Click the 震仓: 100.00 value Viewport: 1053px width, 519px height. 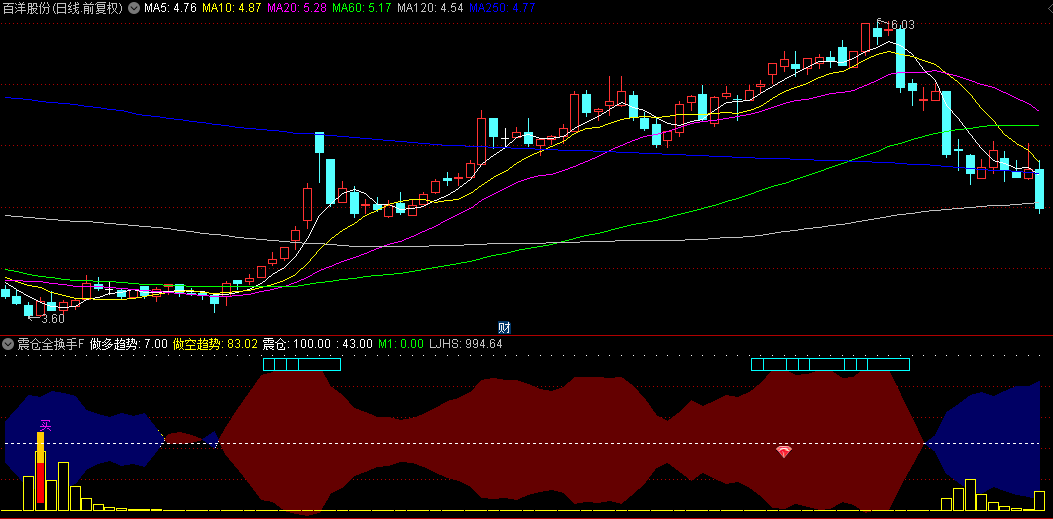(296, 344)
